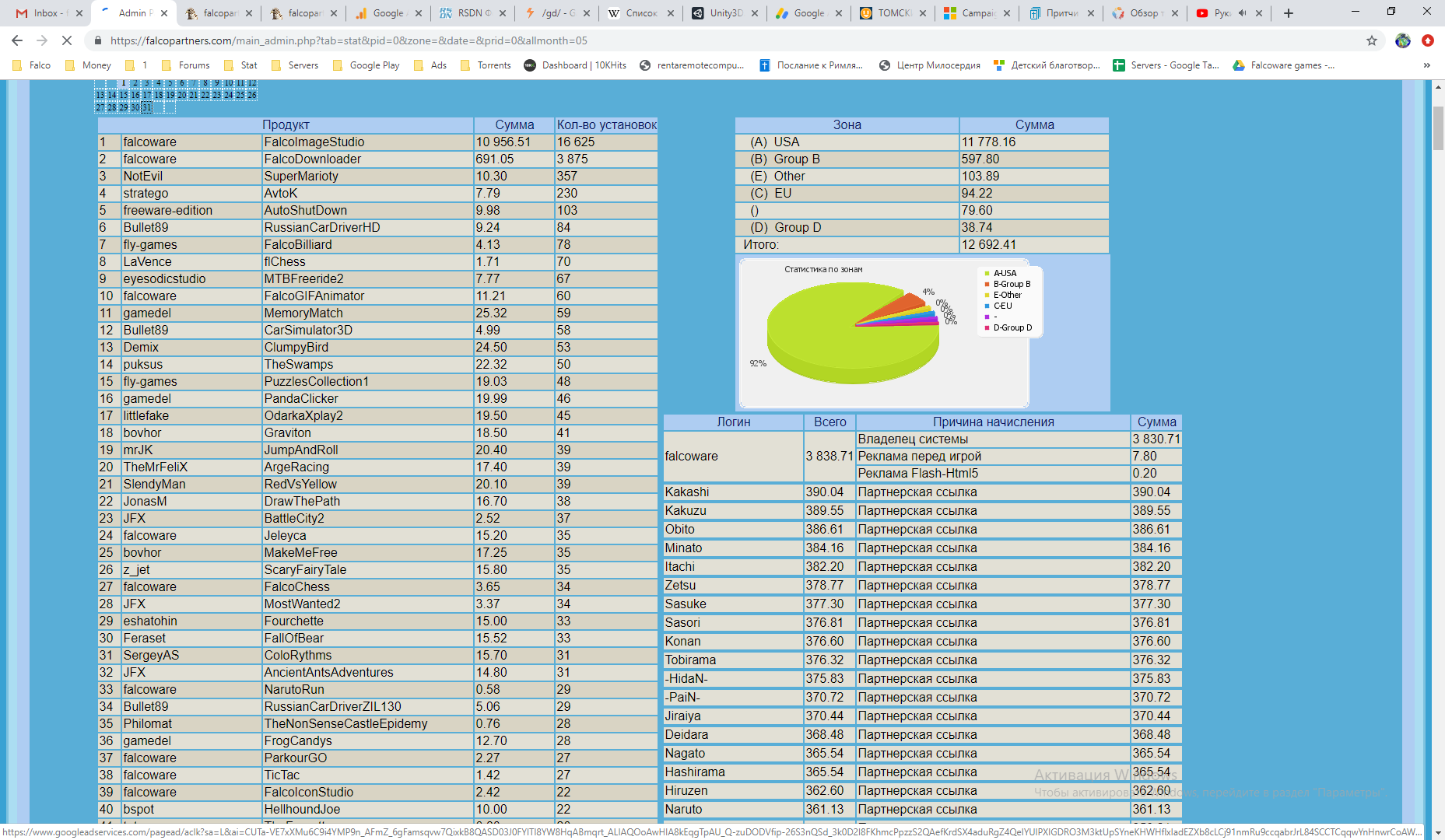
Task: Bookmark this page with the star icon
Action: pyautogui.click(x=1372, y=40)
